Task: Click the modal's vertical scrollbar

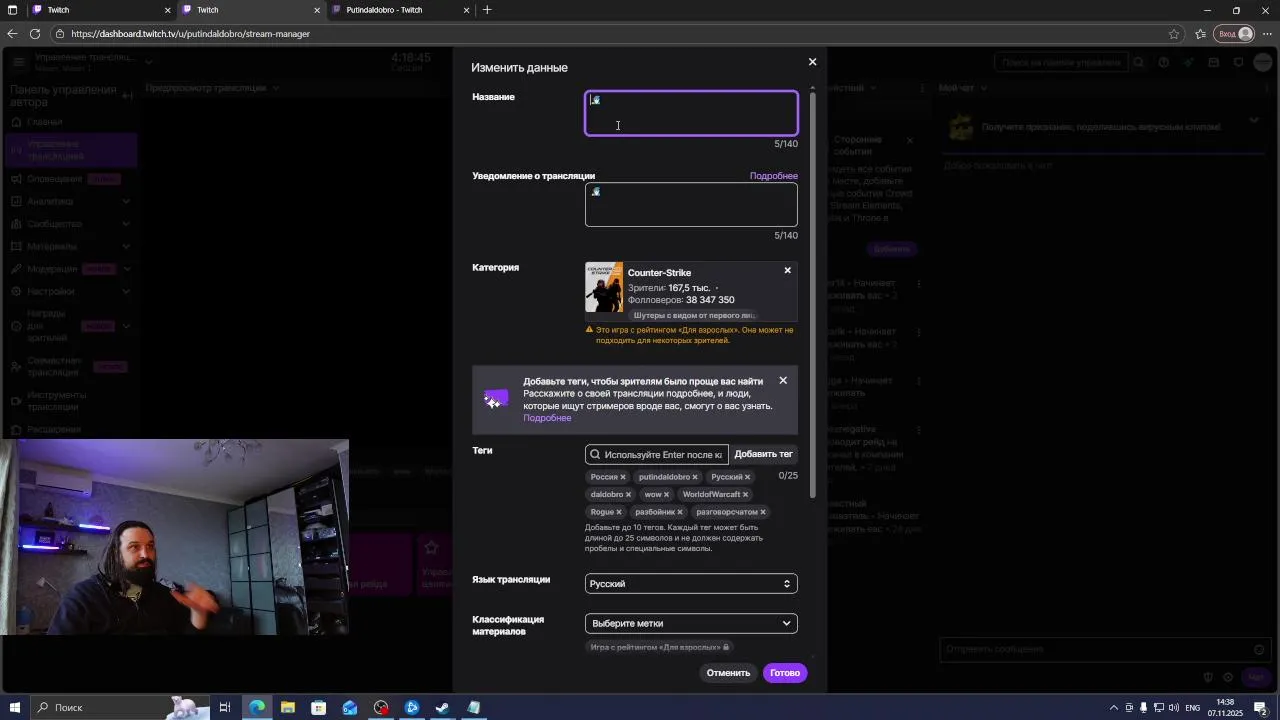Action: pyautogui.click(x=813, y=295)
